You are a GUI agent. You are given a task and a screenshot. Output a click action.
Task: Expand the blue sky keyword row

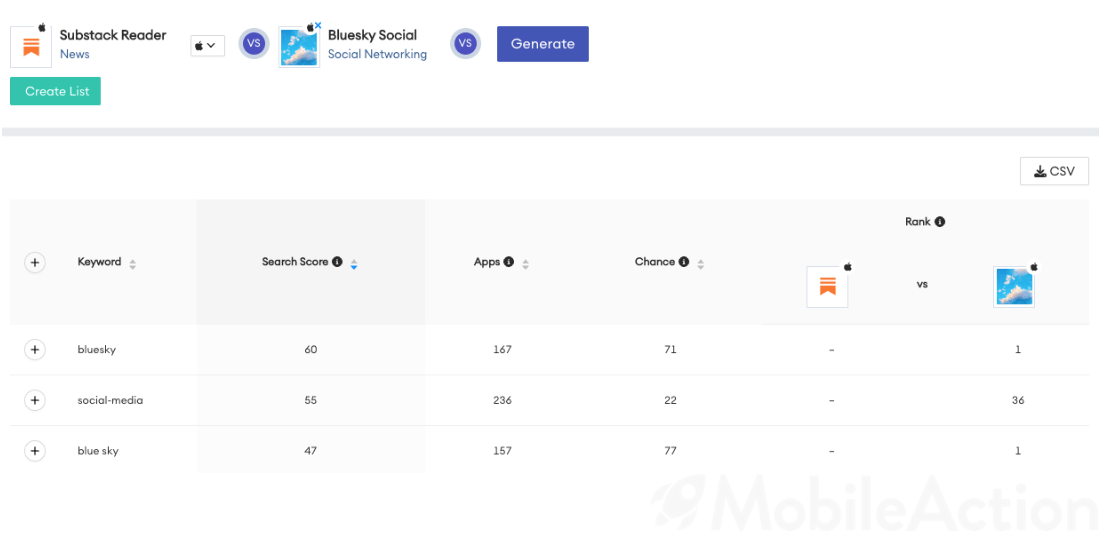[34, 451]
